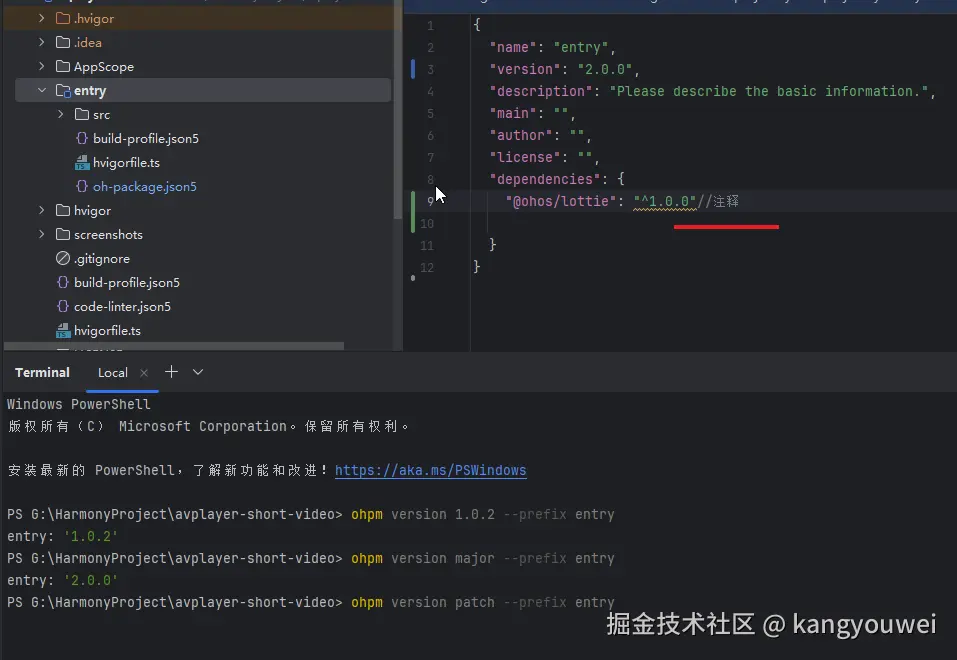Expand the src folder

pyautogui.click(x=60, y=114)
